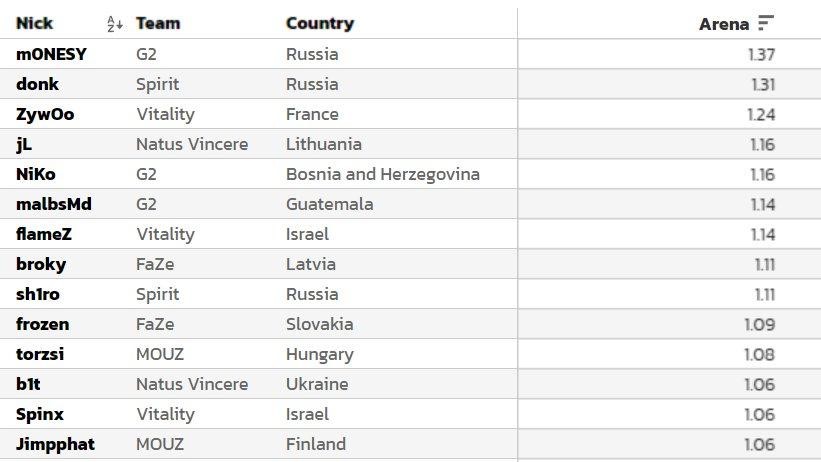Click the Guatemala country cell
The image size is (821, 462).
(x=329, y=204)
